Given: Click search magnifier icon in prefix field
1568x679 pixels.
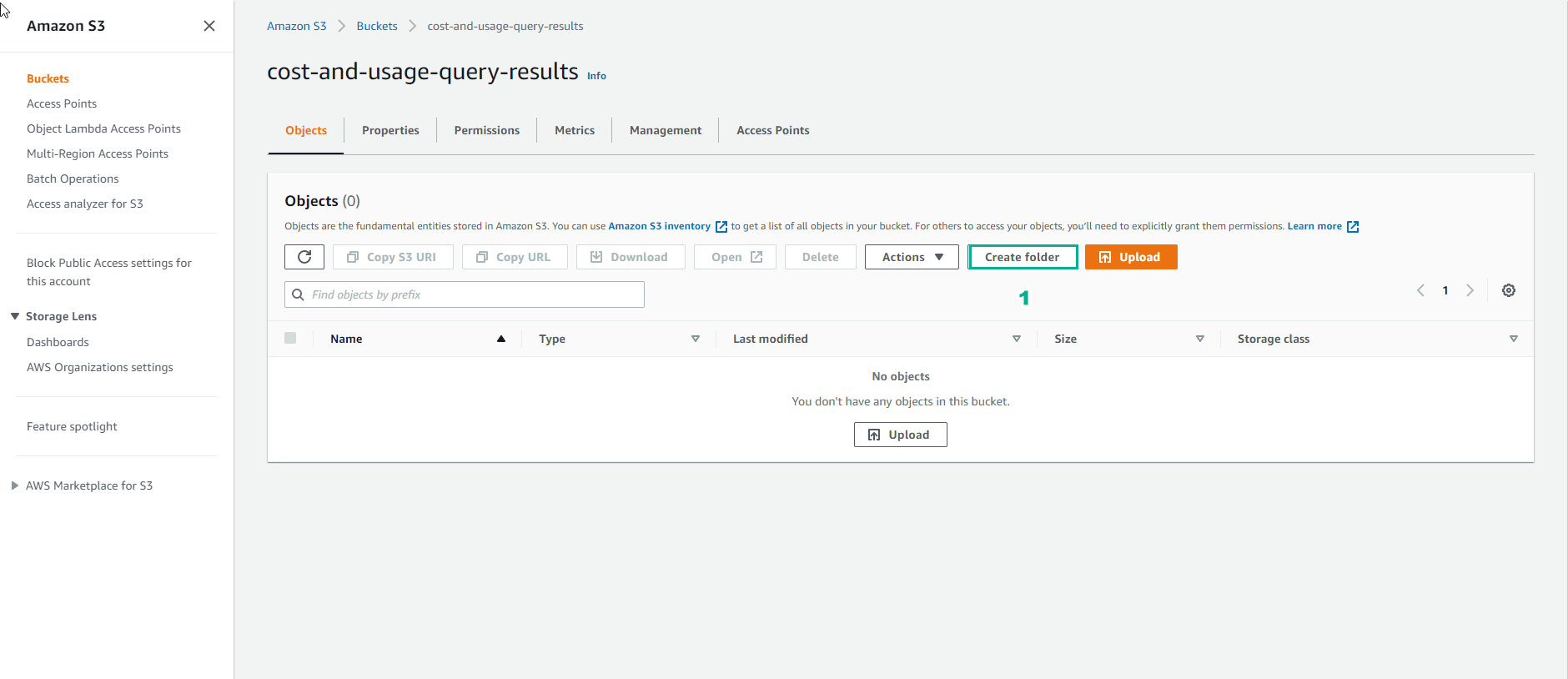Looking at the screenshot, I should 298,294.
